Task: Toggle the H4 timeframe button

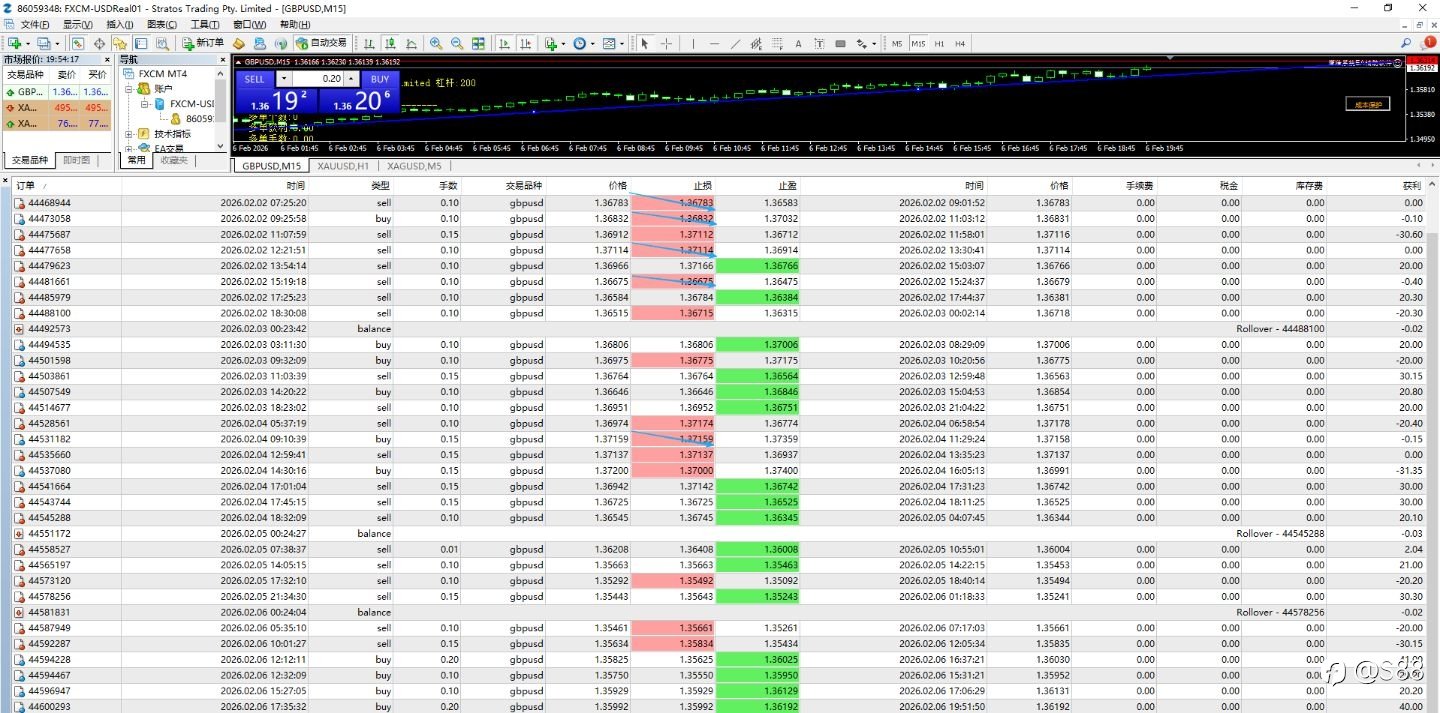Action: pyautogui.click(x=960, y=44)
